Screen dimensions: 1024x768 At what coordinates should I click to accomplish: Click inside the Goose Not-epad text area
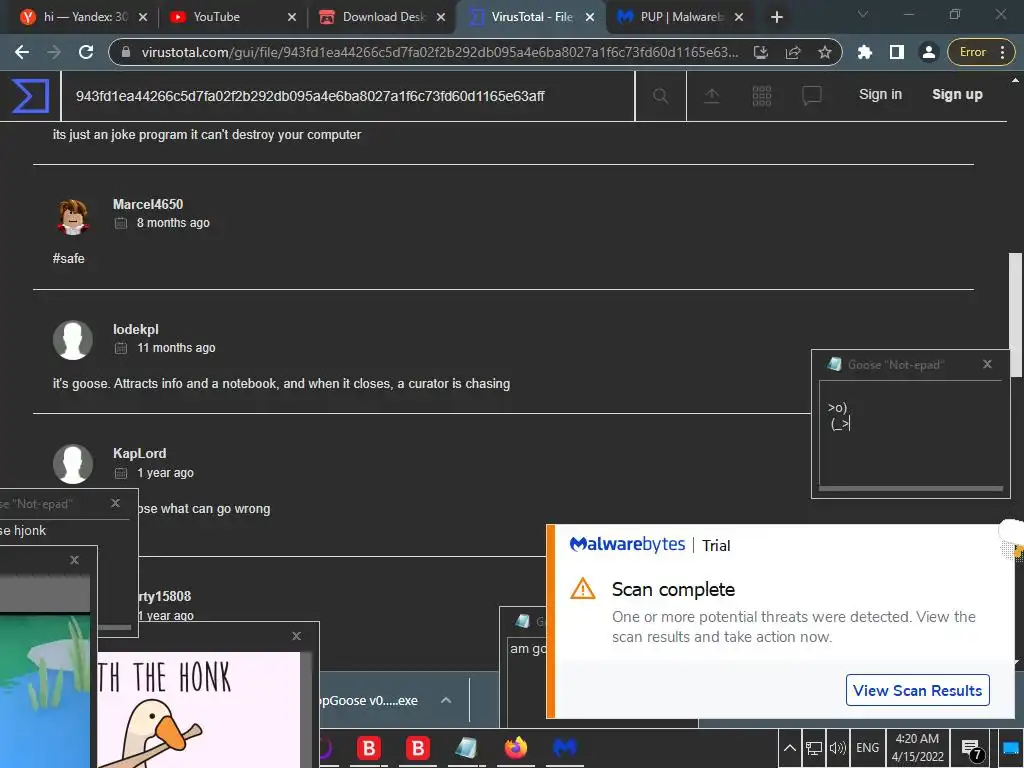(x=910, y=434)
